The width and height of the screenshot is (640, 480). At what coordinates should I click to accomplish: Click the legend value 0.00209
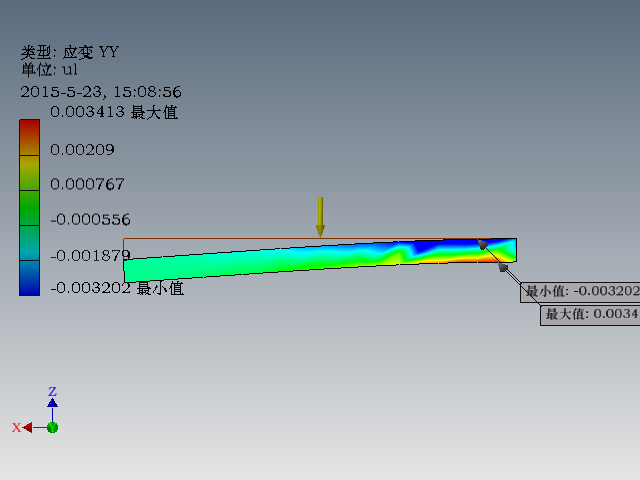pos(82,150)
